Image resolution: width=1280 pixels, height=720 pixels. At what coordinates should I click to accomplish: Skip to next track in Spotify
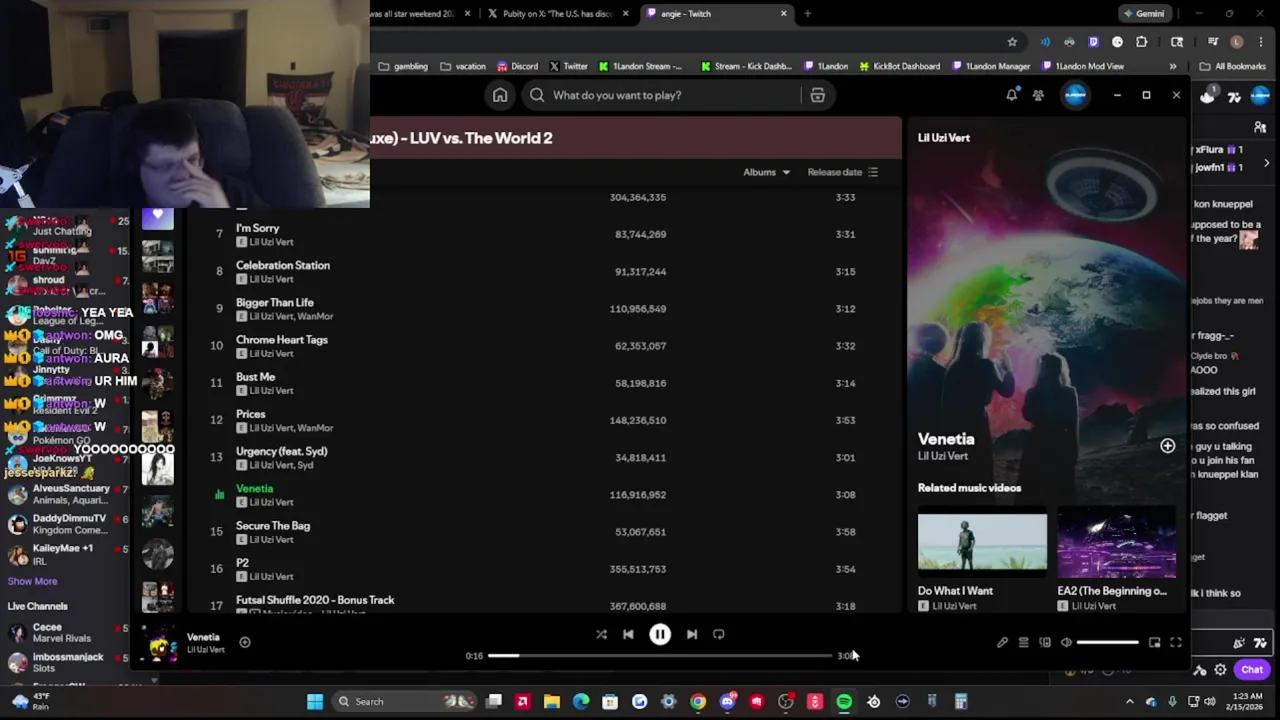click(692, 634)
